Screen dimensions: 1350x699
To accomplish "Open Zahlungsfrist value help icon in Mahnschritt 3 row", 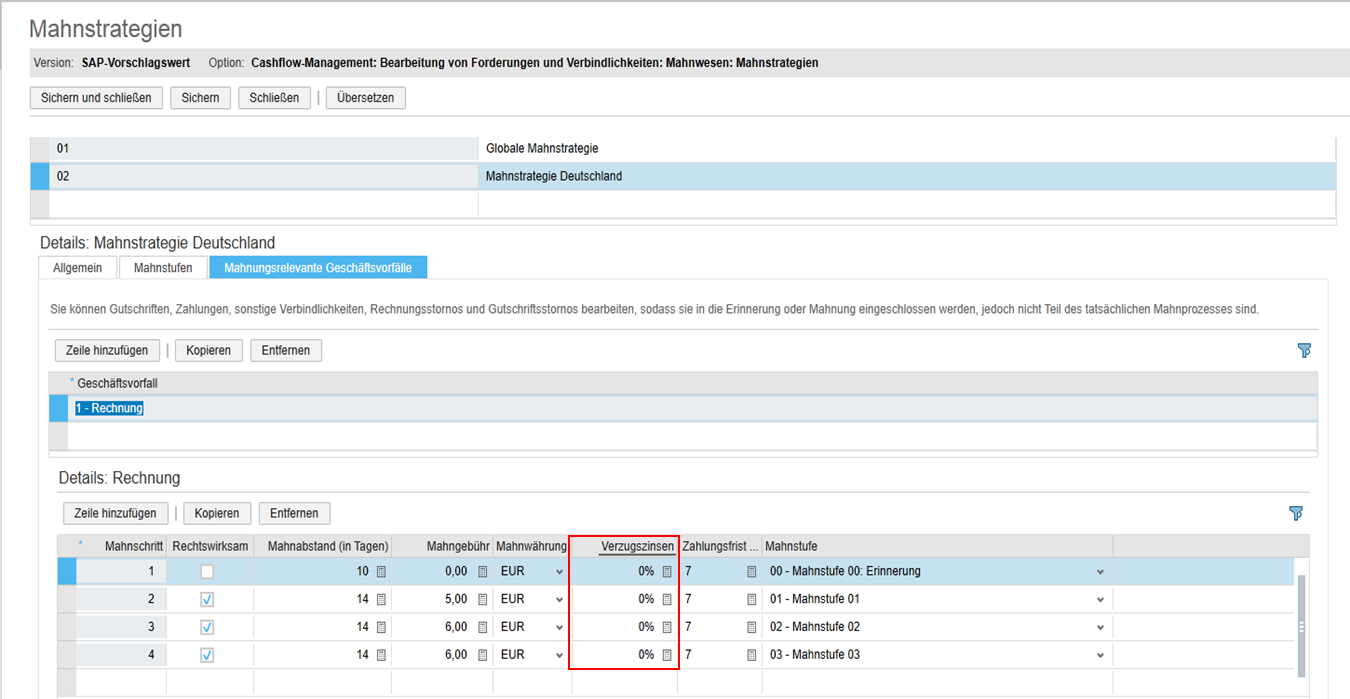I will coord(752,627).
